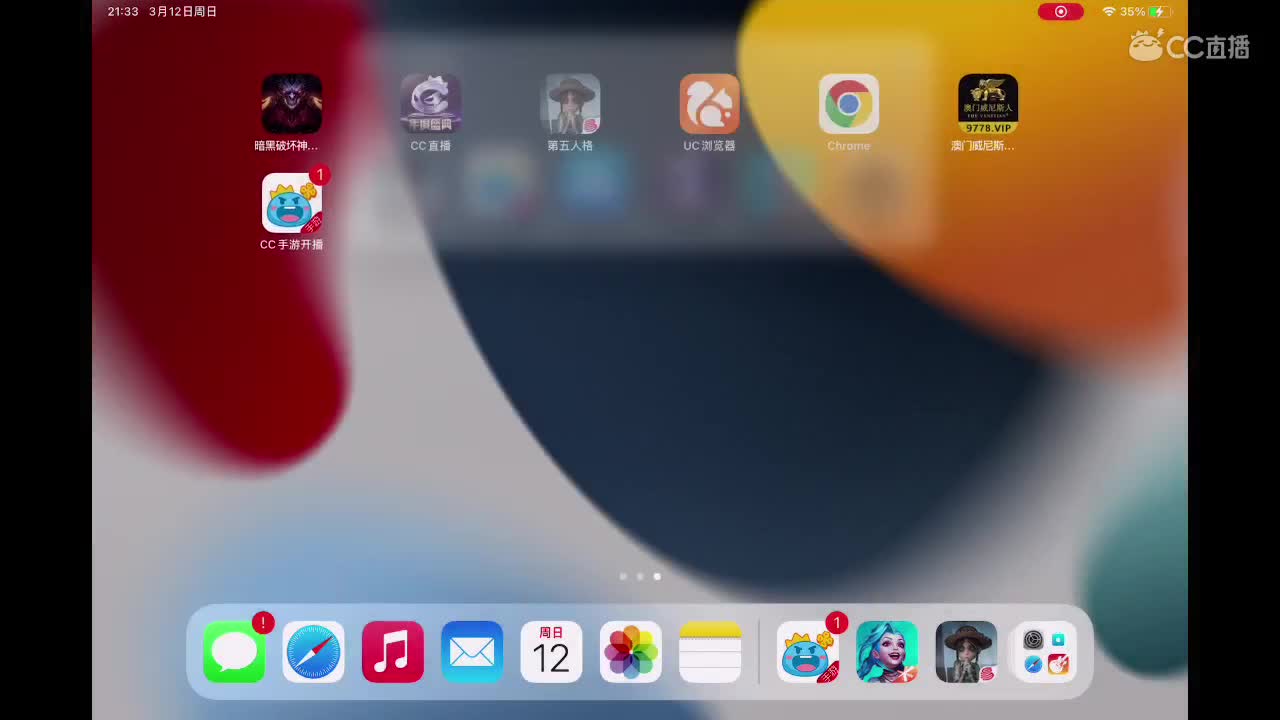
Task: Launch the CC直播 app
Action: [431, 104]
